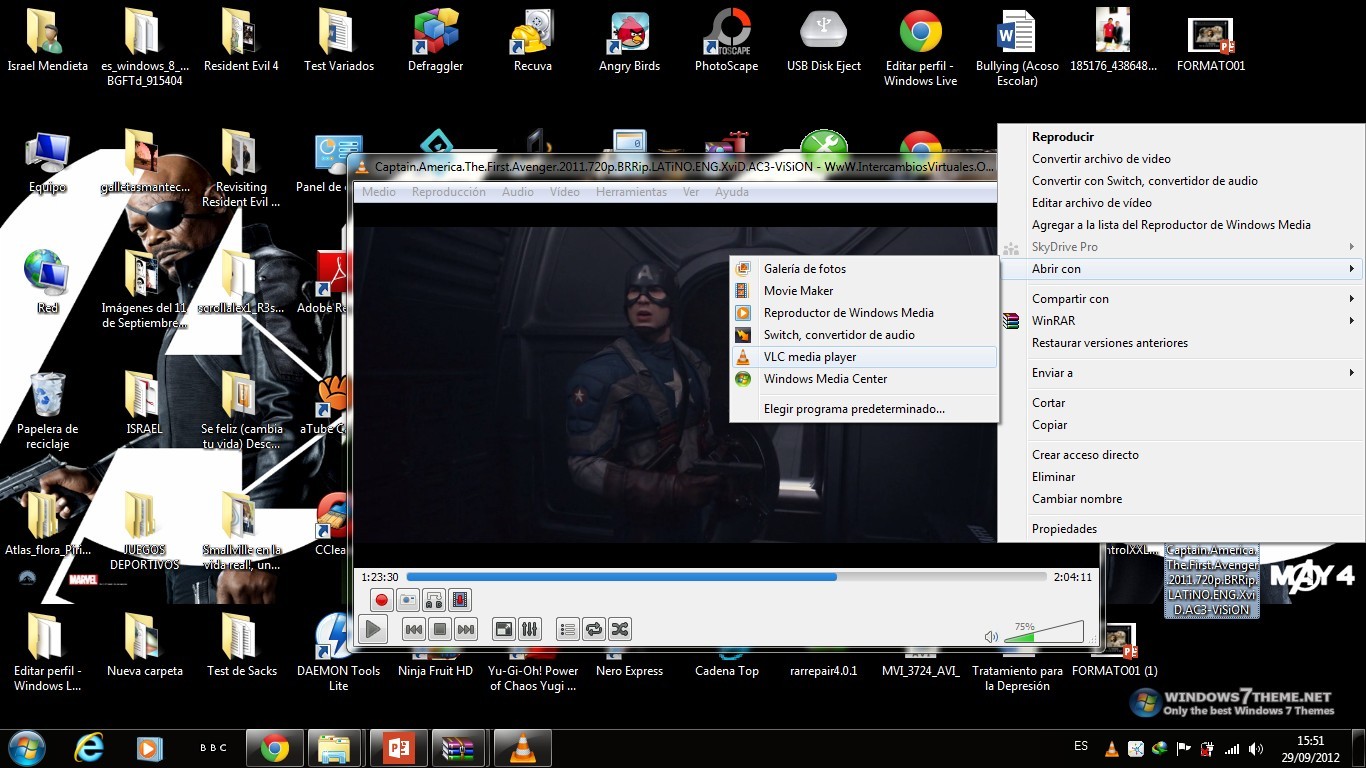Open the Equipo desktop icon

click(48, 162)
